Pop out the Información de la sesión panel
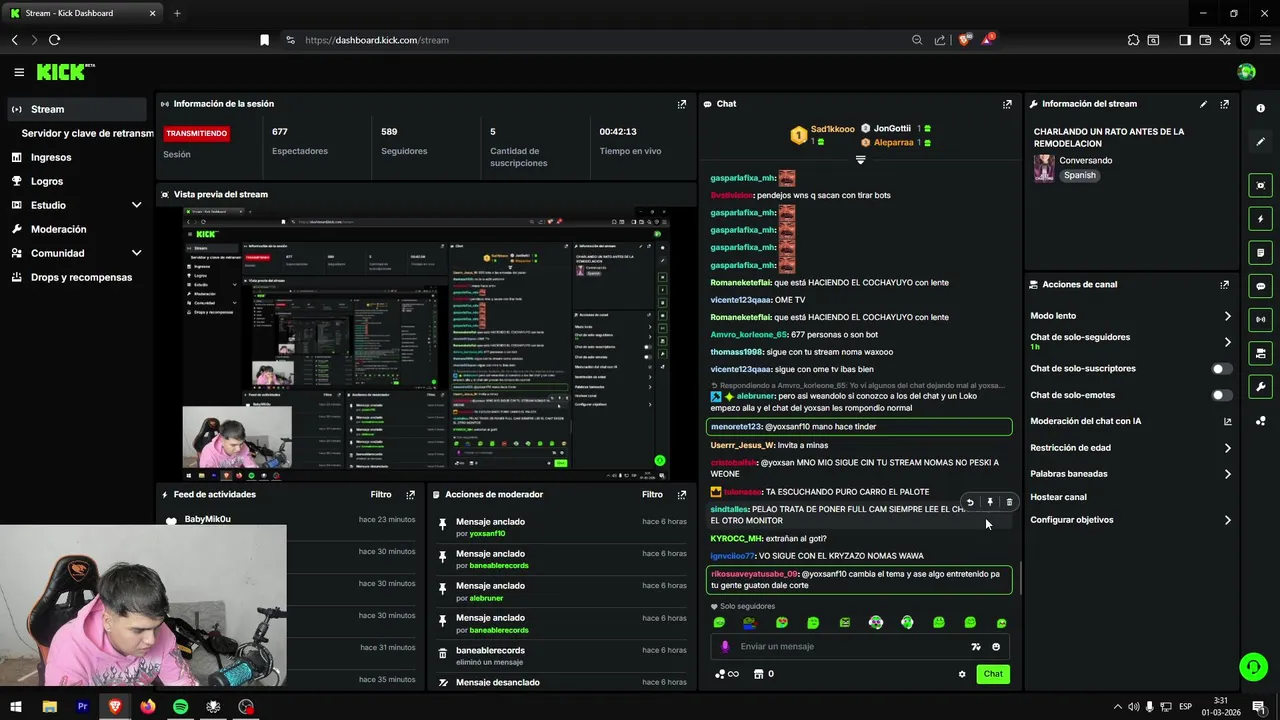This screenshot has height=720, width=1280. pos(682,104)
